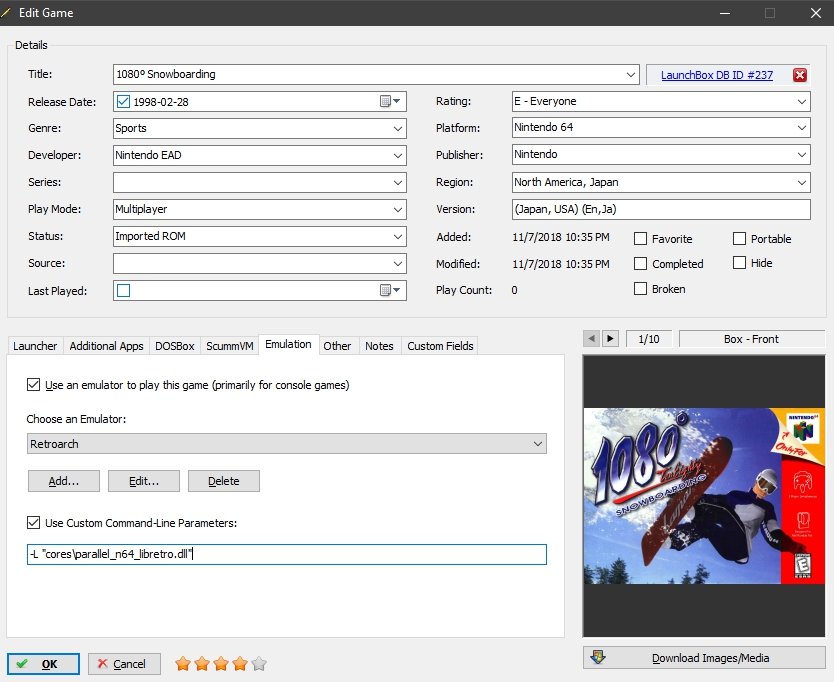Close the Edit Game window
Viewport: 834px width, 682px height.
(x=816, y=13)
